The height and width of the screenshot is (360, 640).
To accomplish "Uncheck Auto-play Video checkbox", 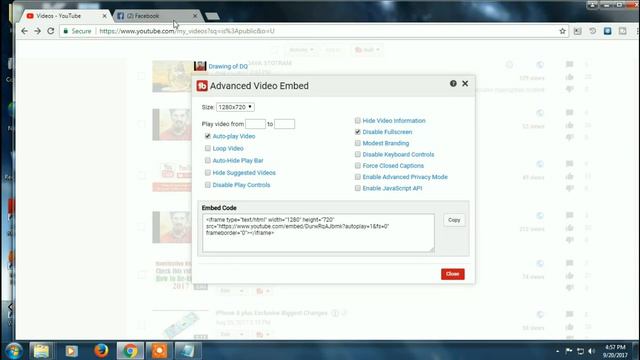I will (x=208, y=136).
